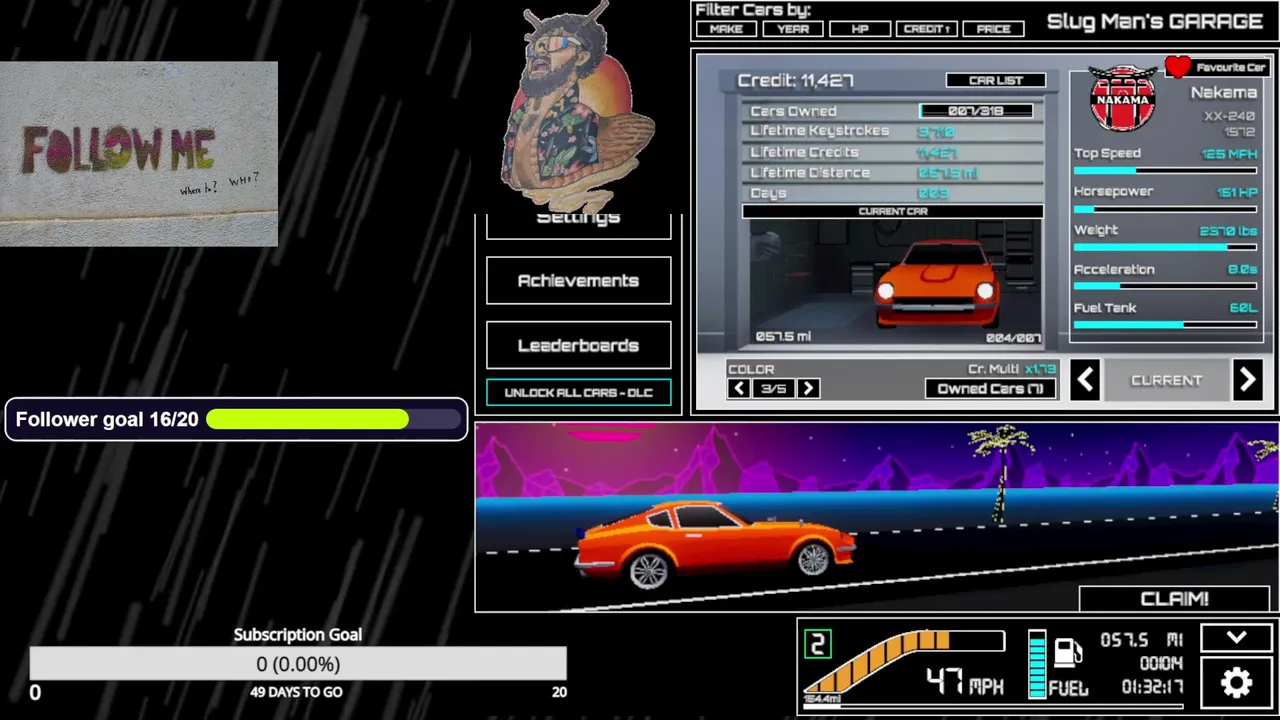Screen dimensions: 1280x720
Task: Click the Top Speed stat bar
Action: point(1165,171)
